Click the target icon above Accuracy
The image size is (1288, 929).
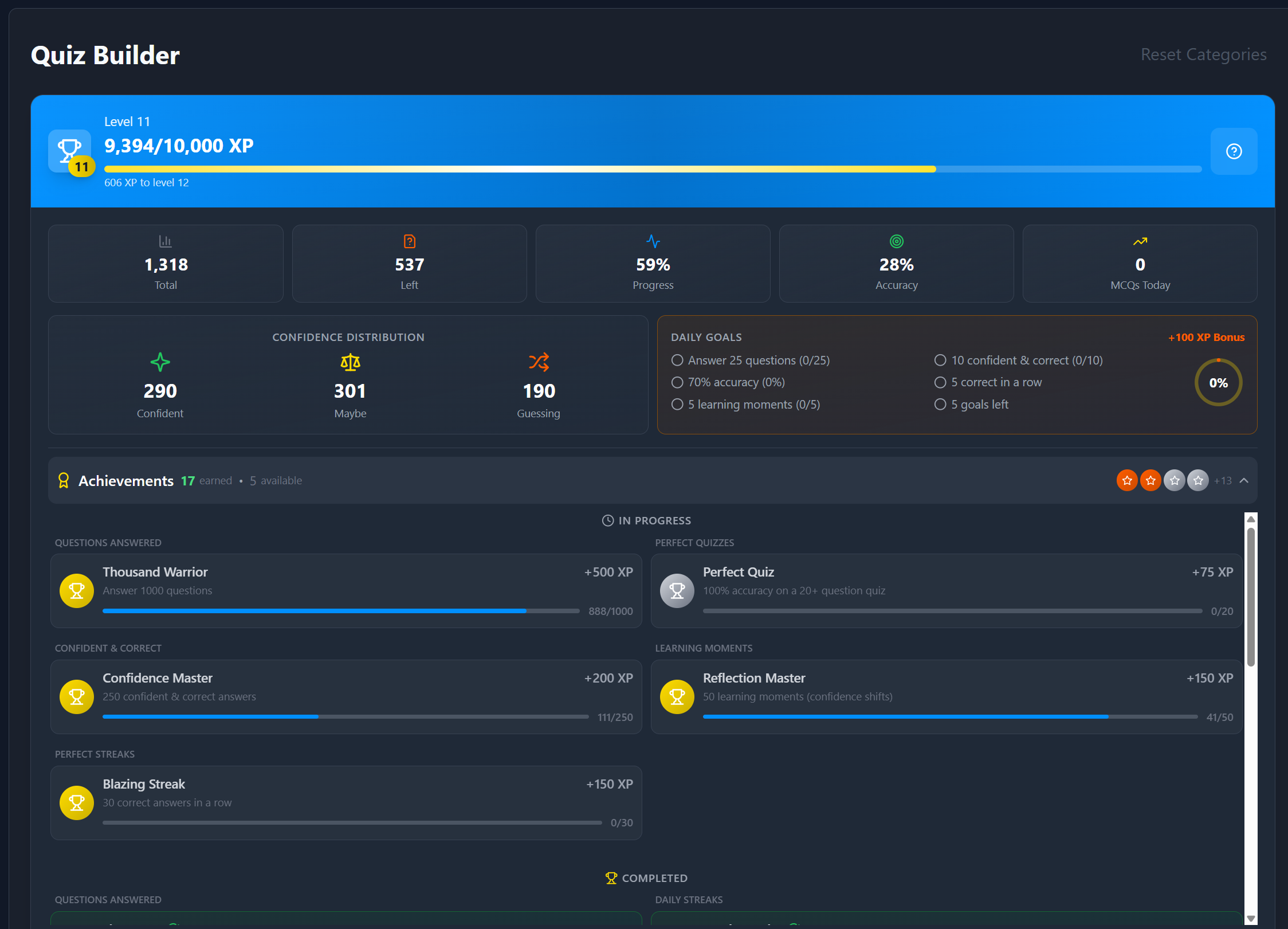(x=896, y=241)
